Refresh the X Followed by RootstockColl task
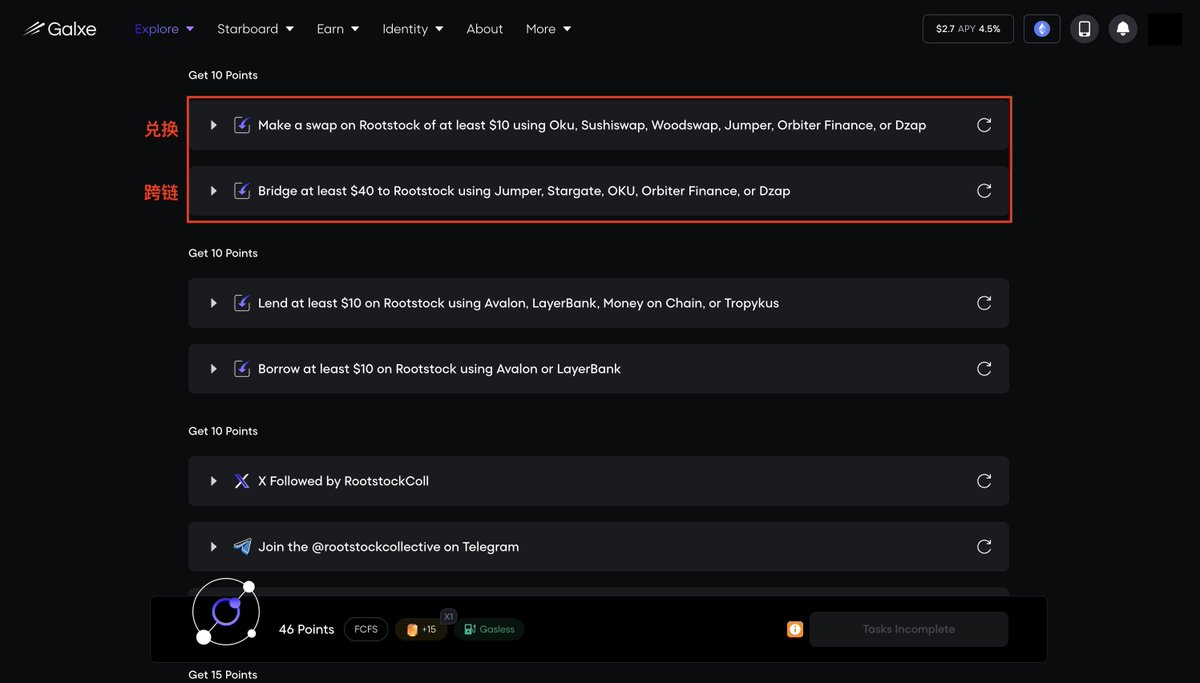This screenshot has width=1200, height=683. [x=984, y=481]
